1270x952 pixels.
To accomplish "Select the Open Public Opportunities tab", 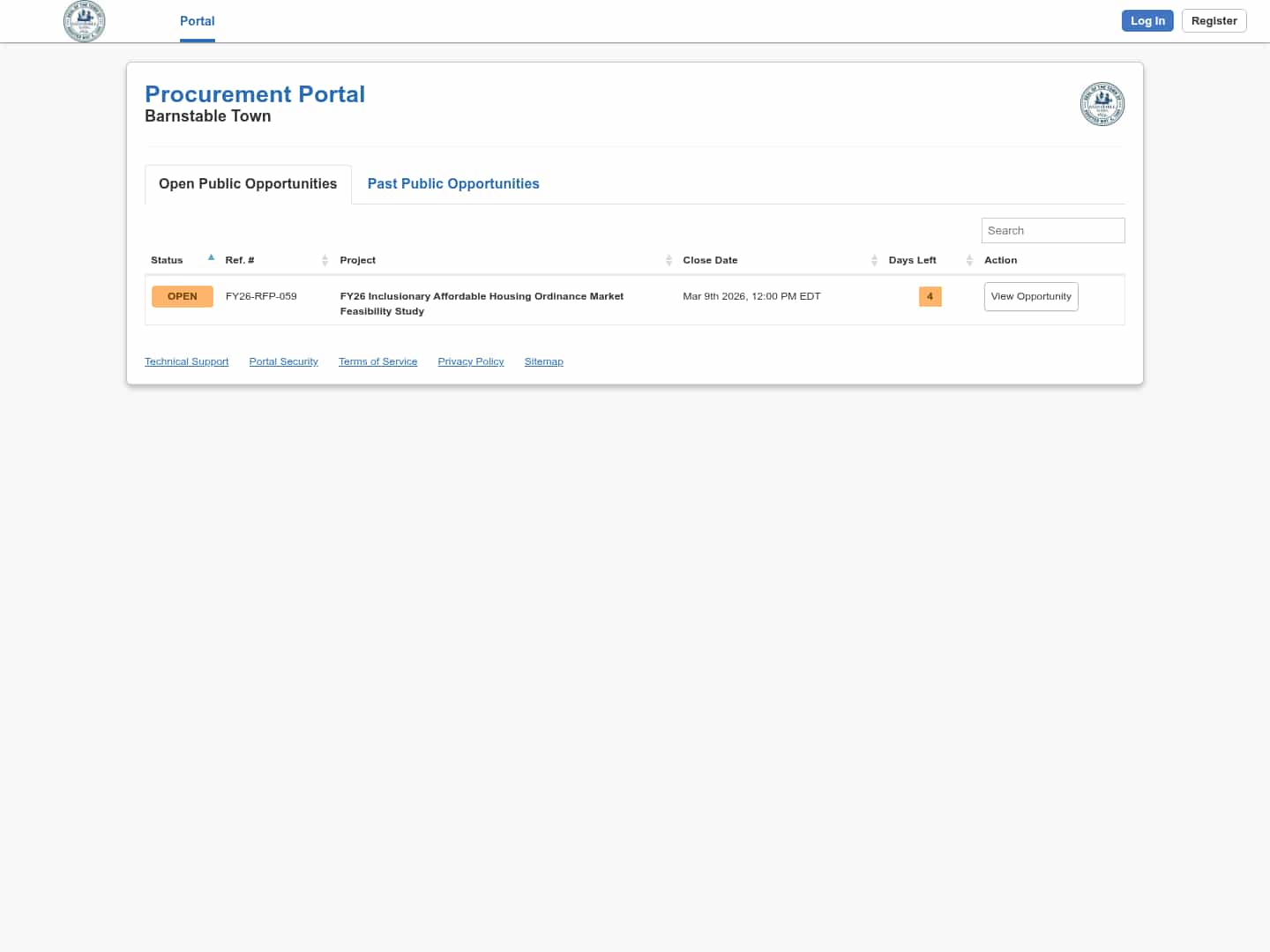I will coord(247,183).
